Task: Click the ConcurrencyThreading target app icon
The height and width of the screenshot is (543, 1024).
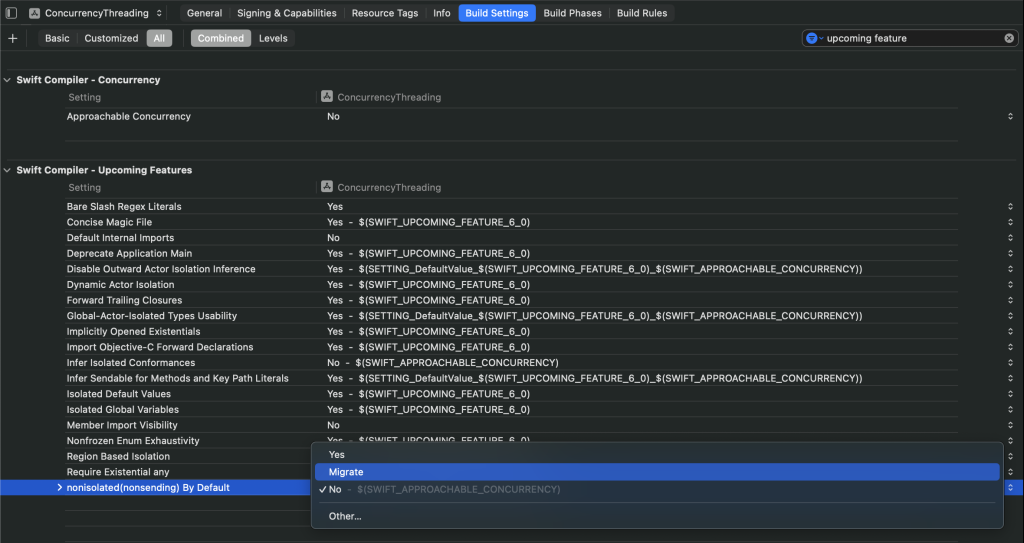Action: (35, 13)
